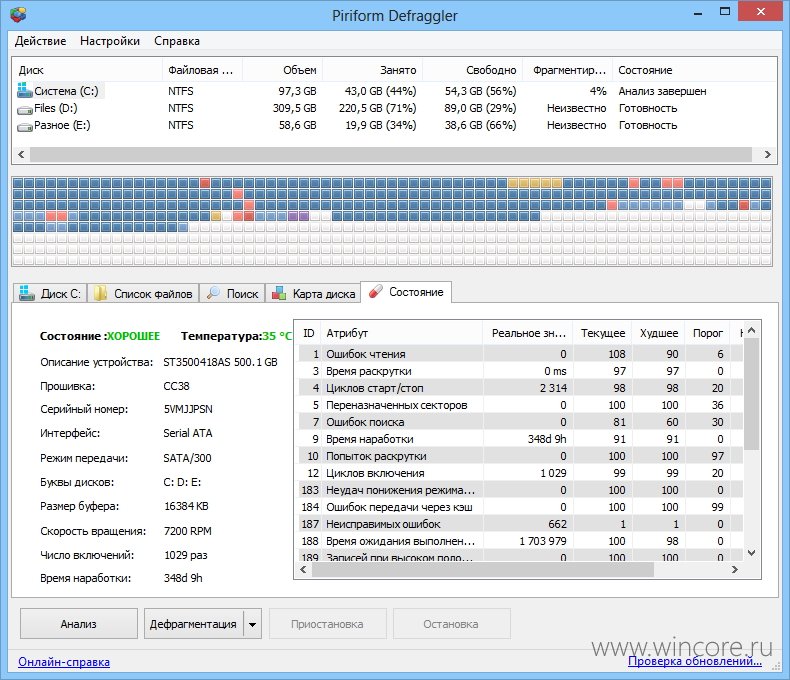Open the Проверка обновлений link
The width and height of the screenshot is (790, 680).
[x=694, y=661]
